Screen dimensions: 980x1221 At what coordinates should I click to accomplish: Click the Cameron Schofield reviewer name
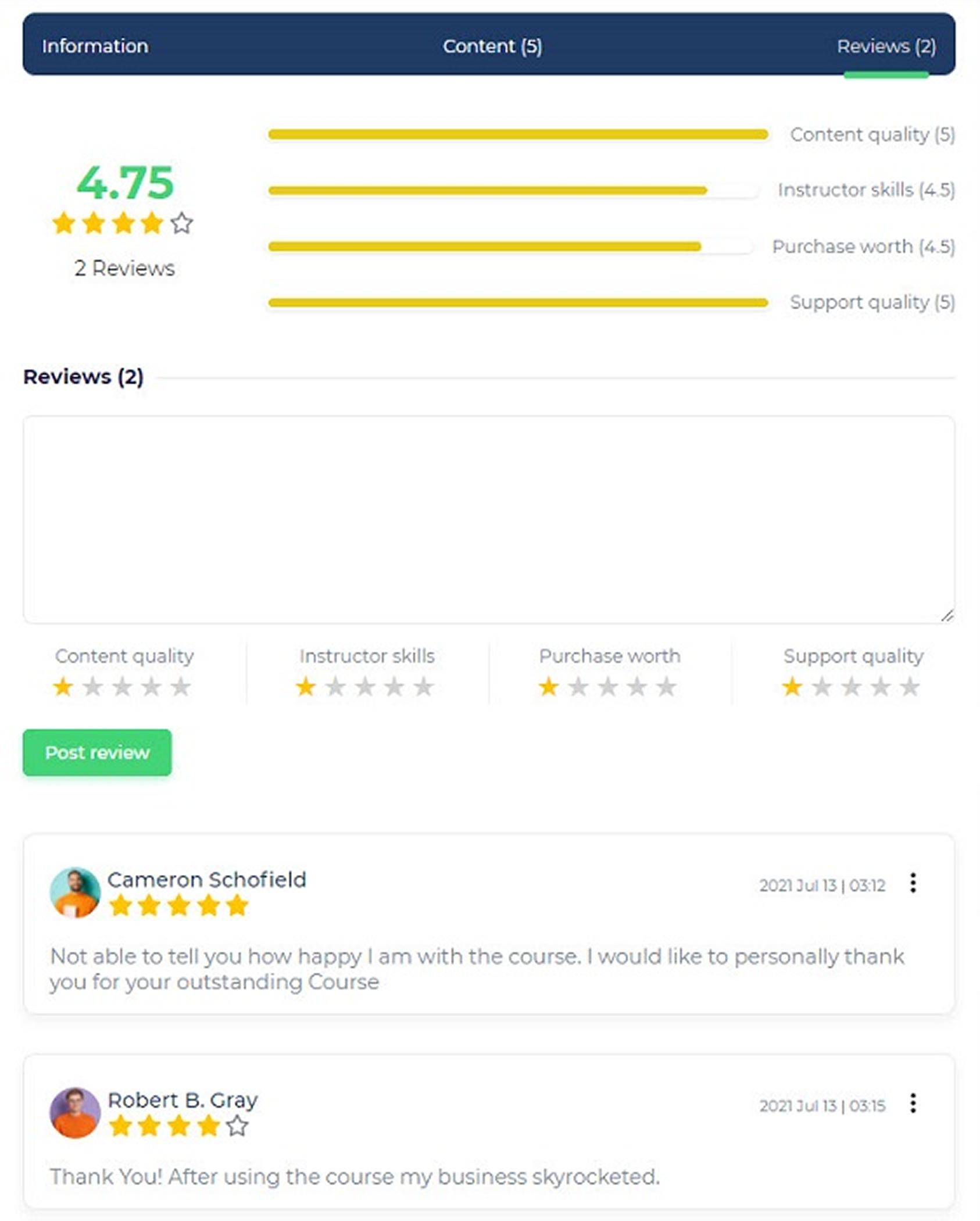(206, 880)
